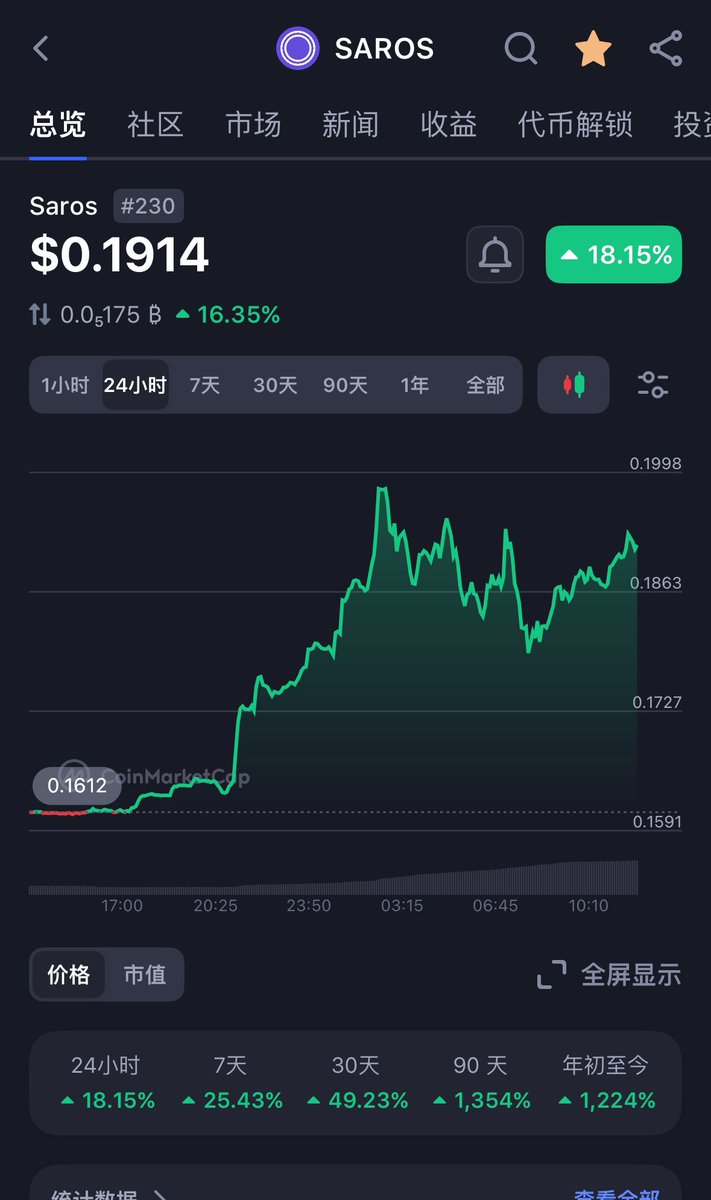Tap the #230 rank badge

[x=148, y=206]
